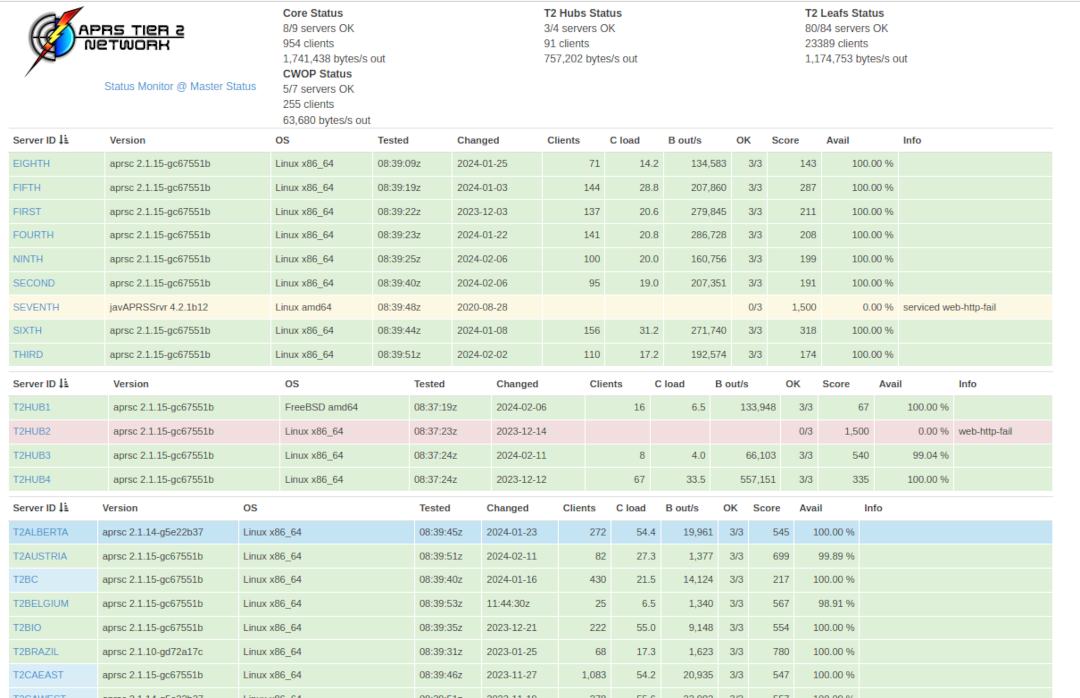Open the T2BRAZIL server link

pyautogui.click(x=36, y=652)
